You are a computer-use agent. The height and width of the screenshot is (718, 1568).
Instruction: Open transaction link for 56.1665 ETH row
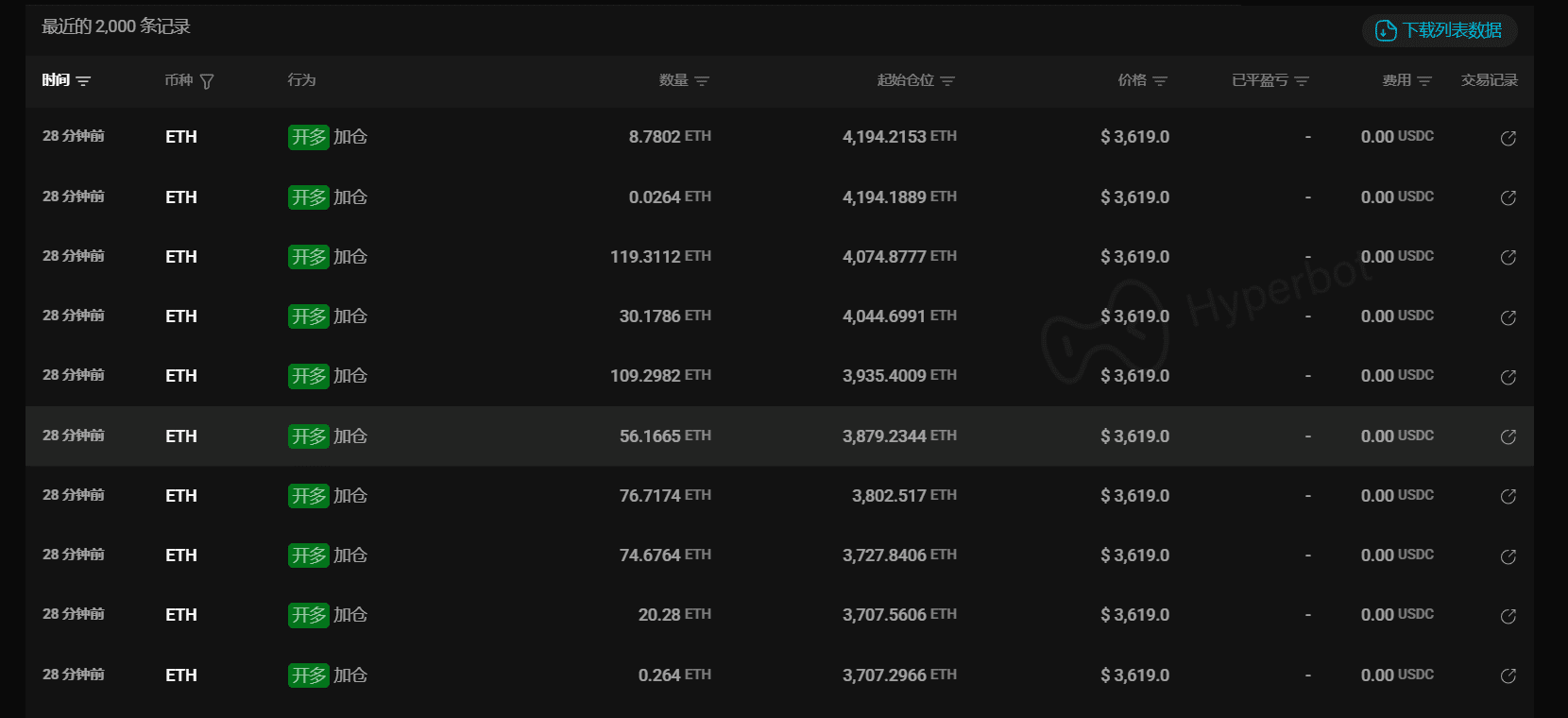coord(1508,436)
